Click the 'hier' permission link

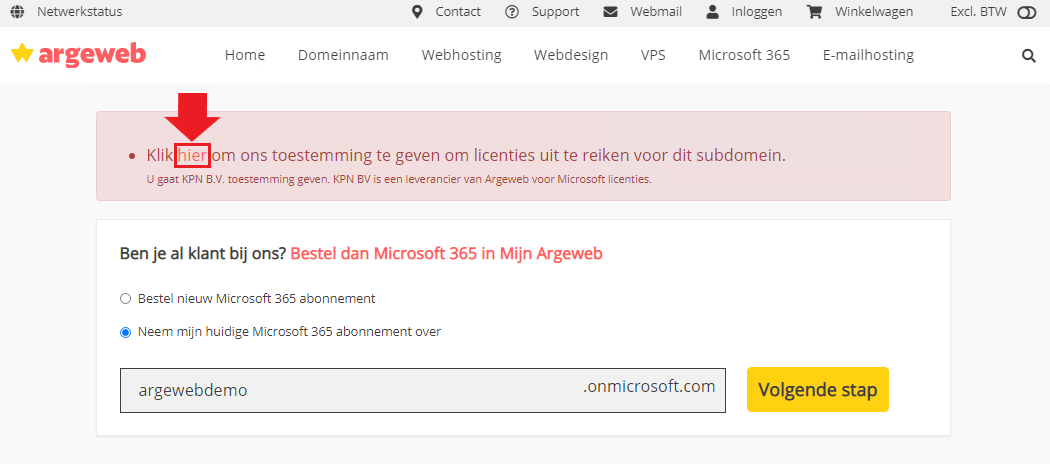(193, 155)
